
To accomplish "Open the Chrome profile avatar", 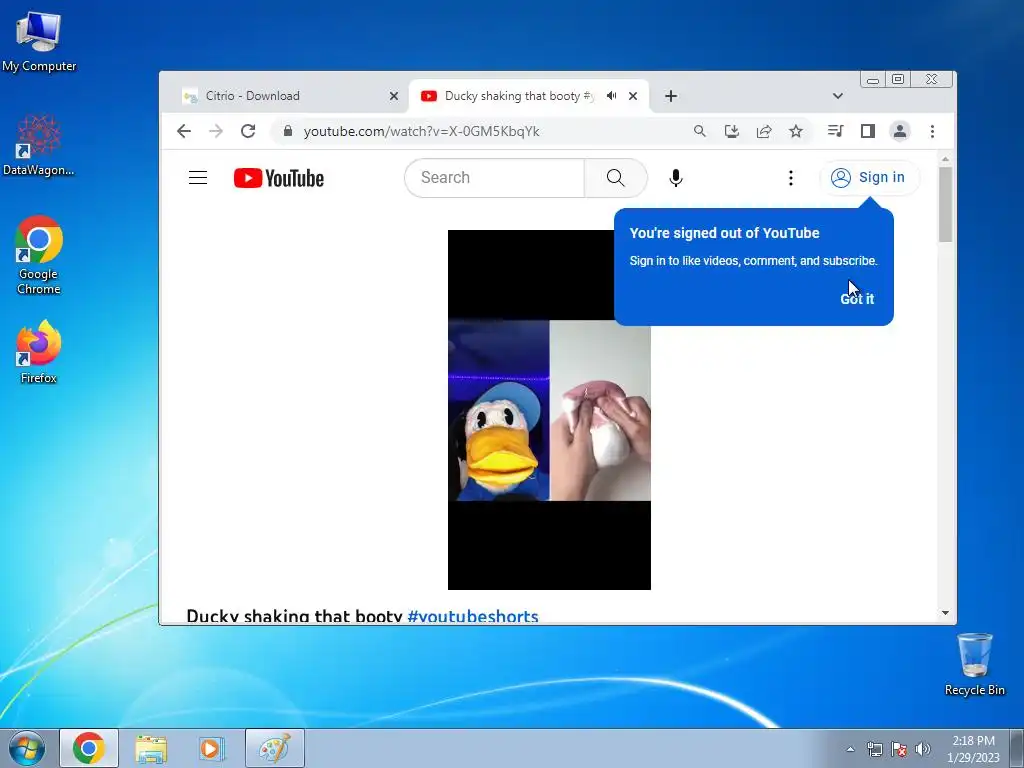I will point(900,131).
